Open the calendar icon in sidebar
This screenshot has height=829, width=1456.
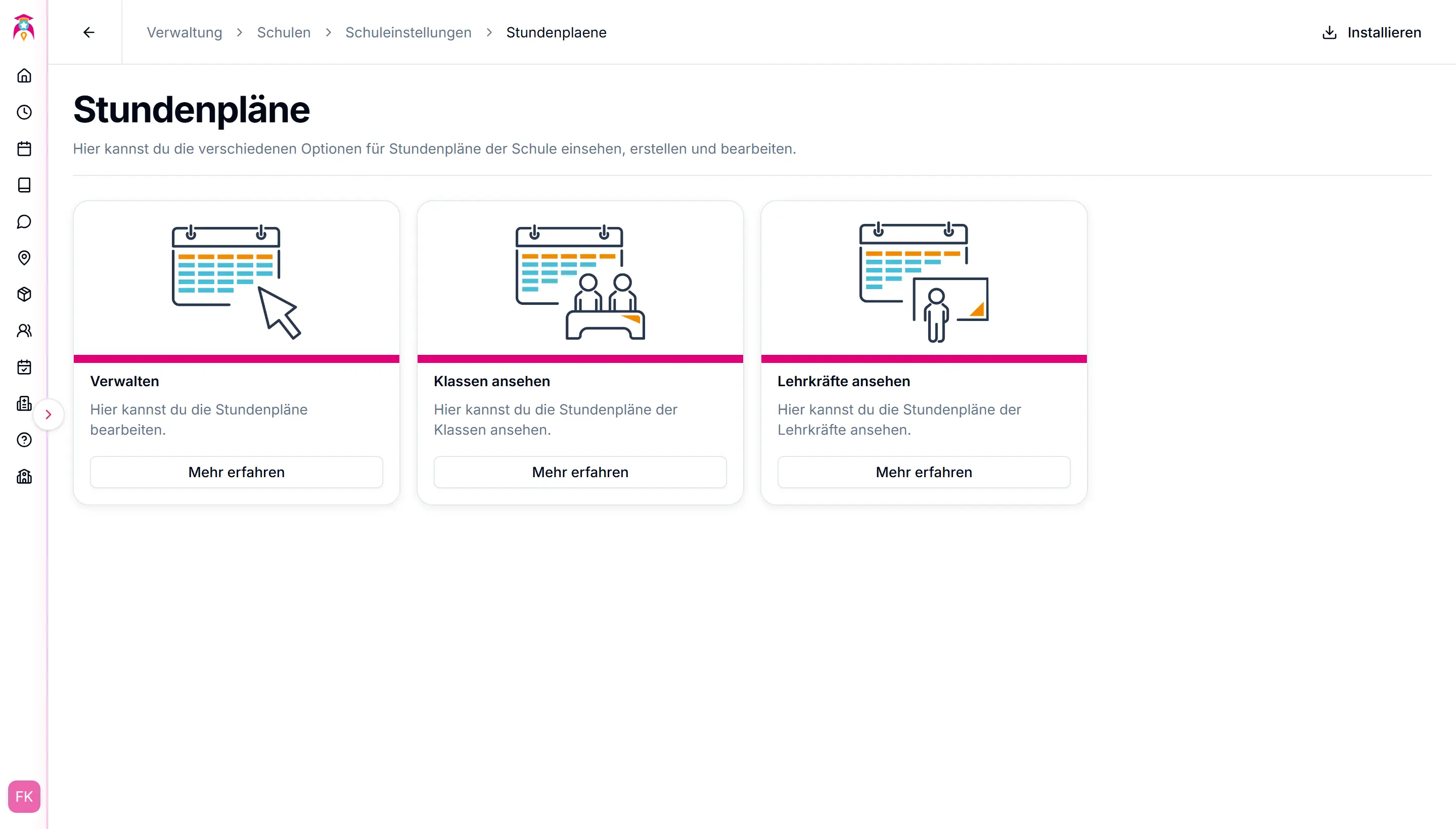click(x=24, y=149)
